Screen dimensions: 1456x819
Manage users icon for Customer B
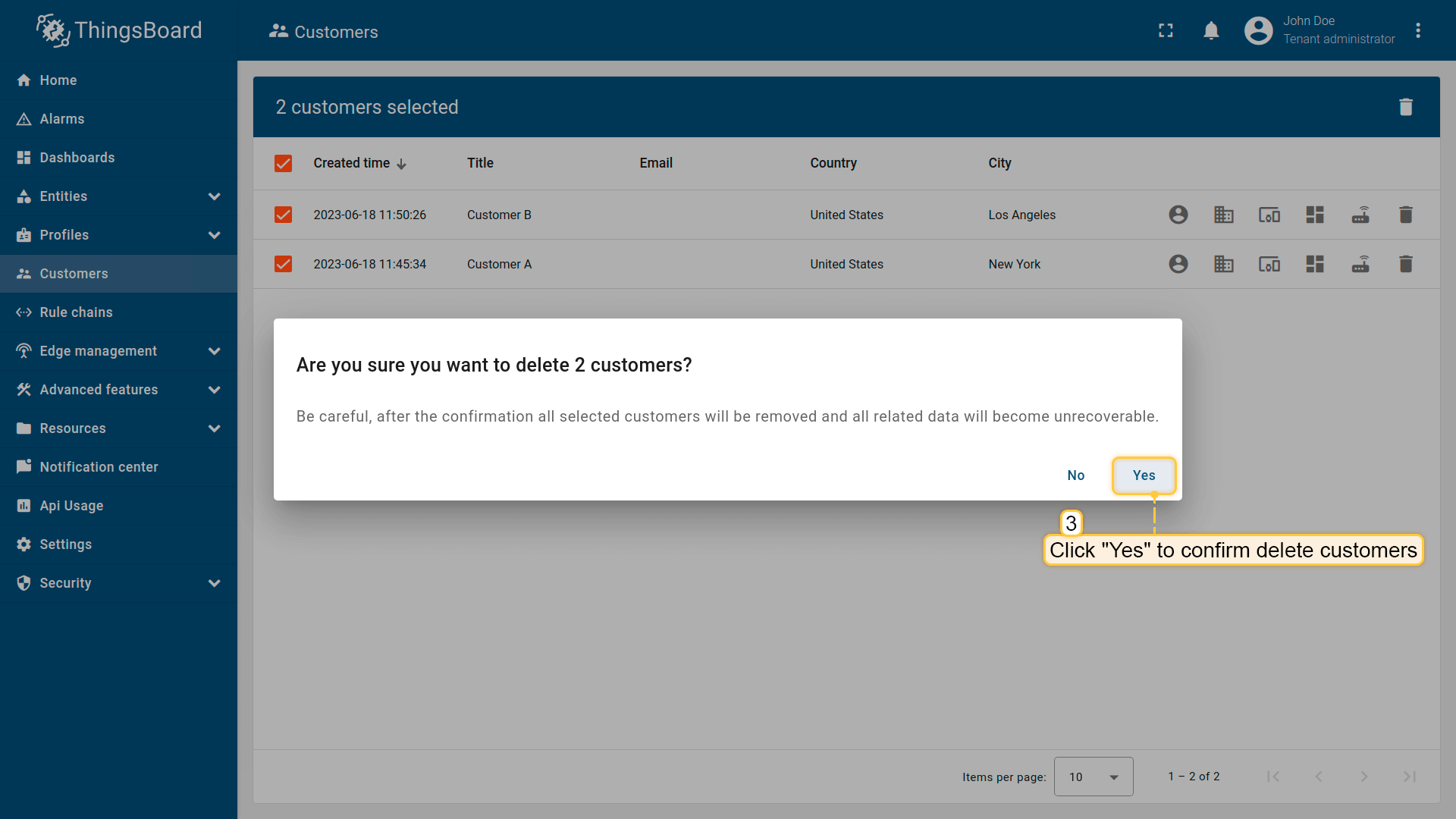1178,215
